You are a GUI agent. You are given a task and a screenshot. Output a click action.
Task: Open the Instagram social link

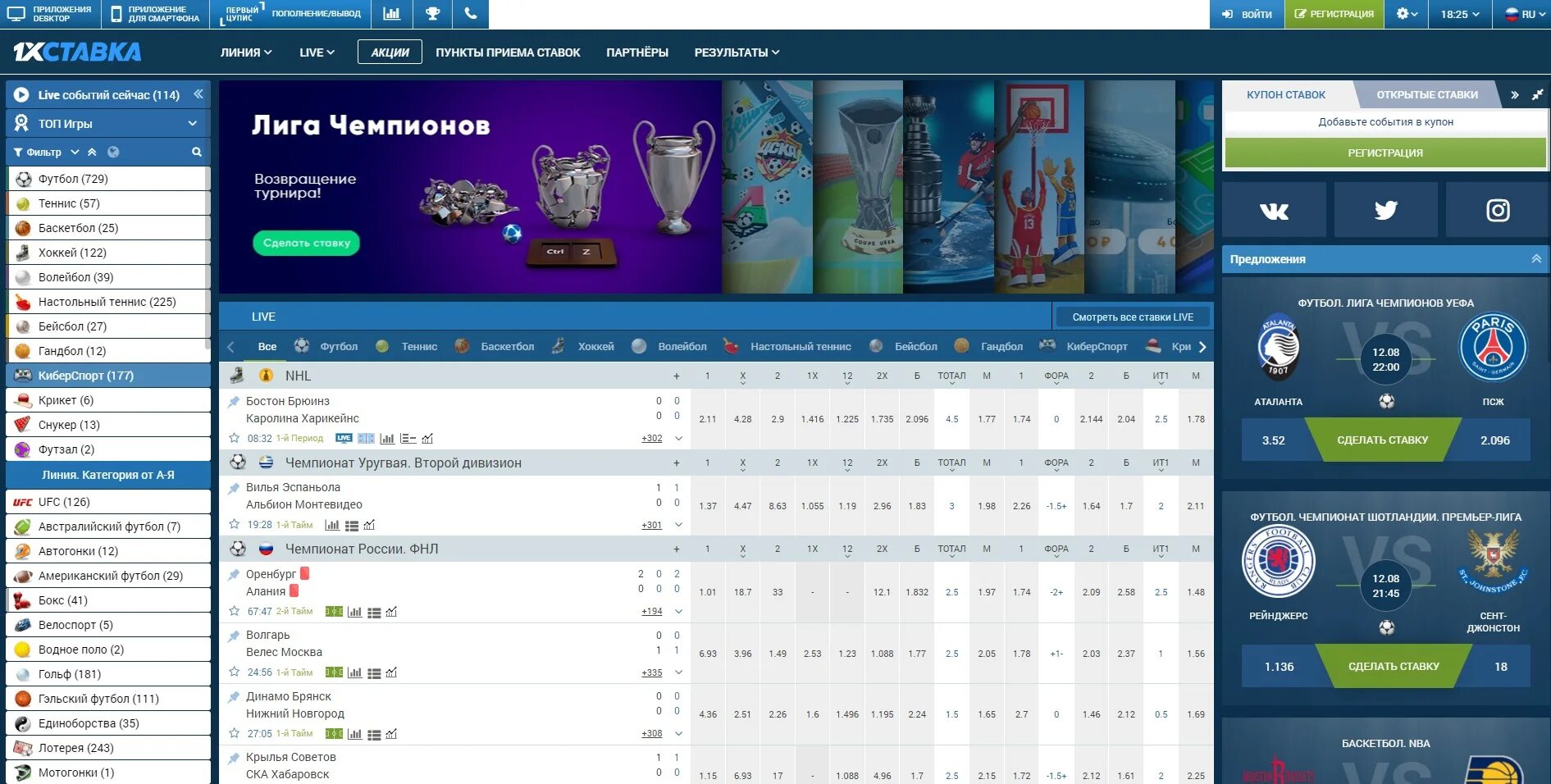1498,211
